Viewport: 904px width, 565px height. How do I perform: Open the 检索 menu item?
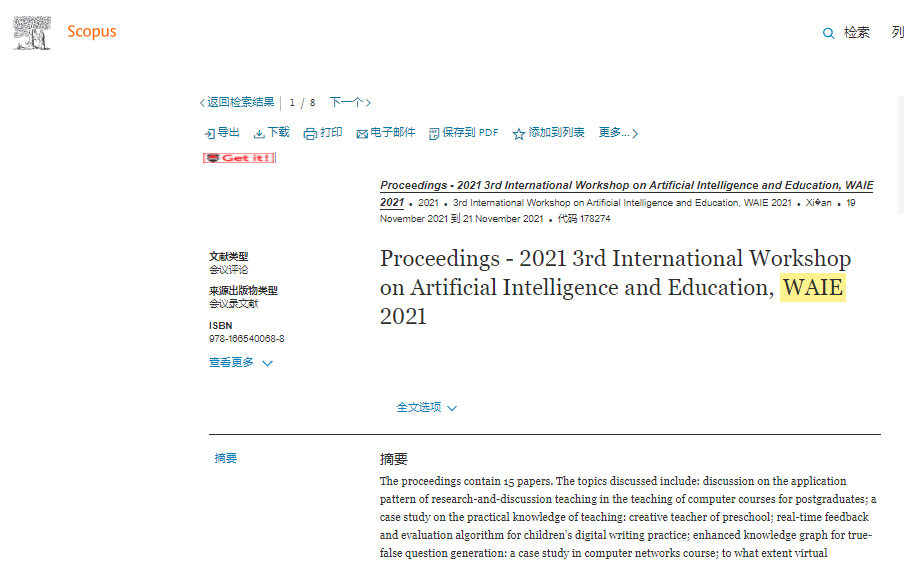click(x=856, y=33)
